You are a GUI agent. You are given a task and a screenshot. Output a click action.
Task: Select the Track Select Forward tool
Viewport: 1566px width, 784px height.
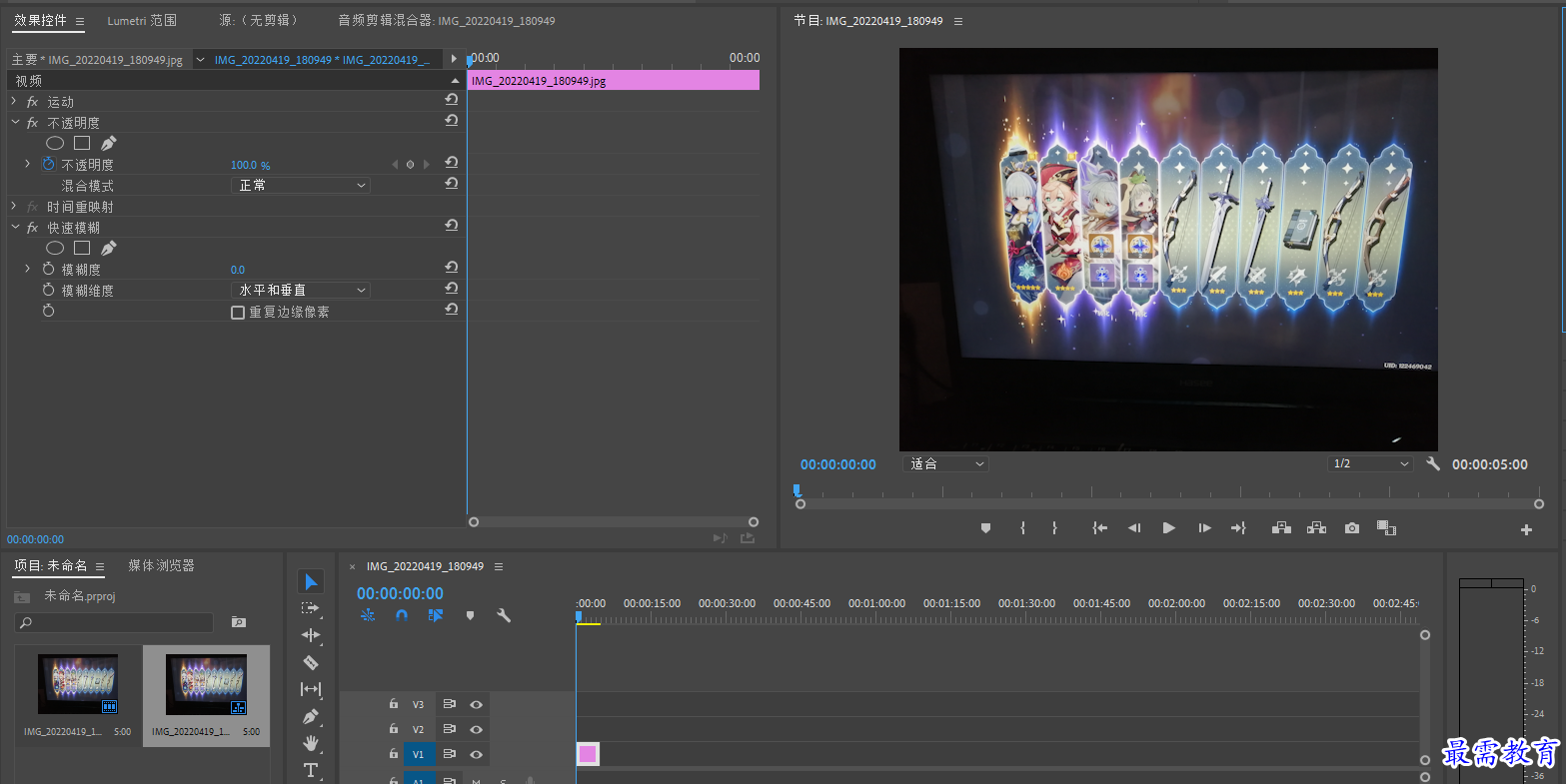[311, 608]
